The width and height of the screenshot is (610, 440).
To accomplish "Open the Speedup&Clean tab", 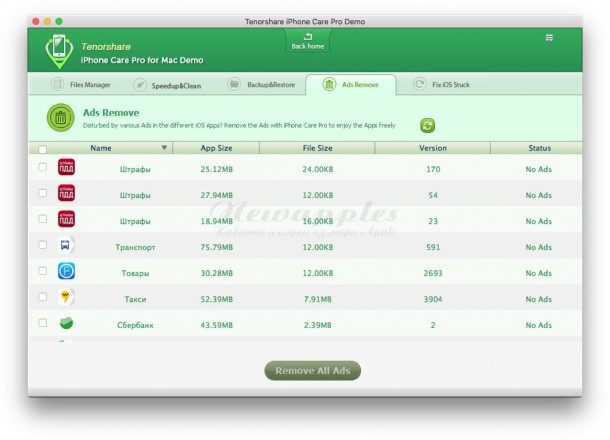I will tap(170, 85).
